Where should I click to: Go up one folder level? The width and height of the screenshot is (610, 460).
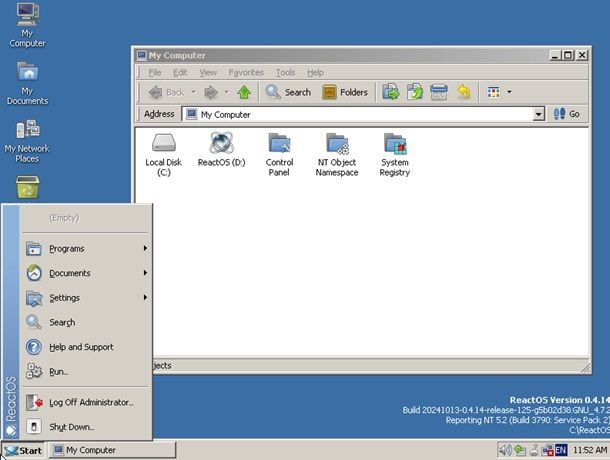point(244,92)
